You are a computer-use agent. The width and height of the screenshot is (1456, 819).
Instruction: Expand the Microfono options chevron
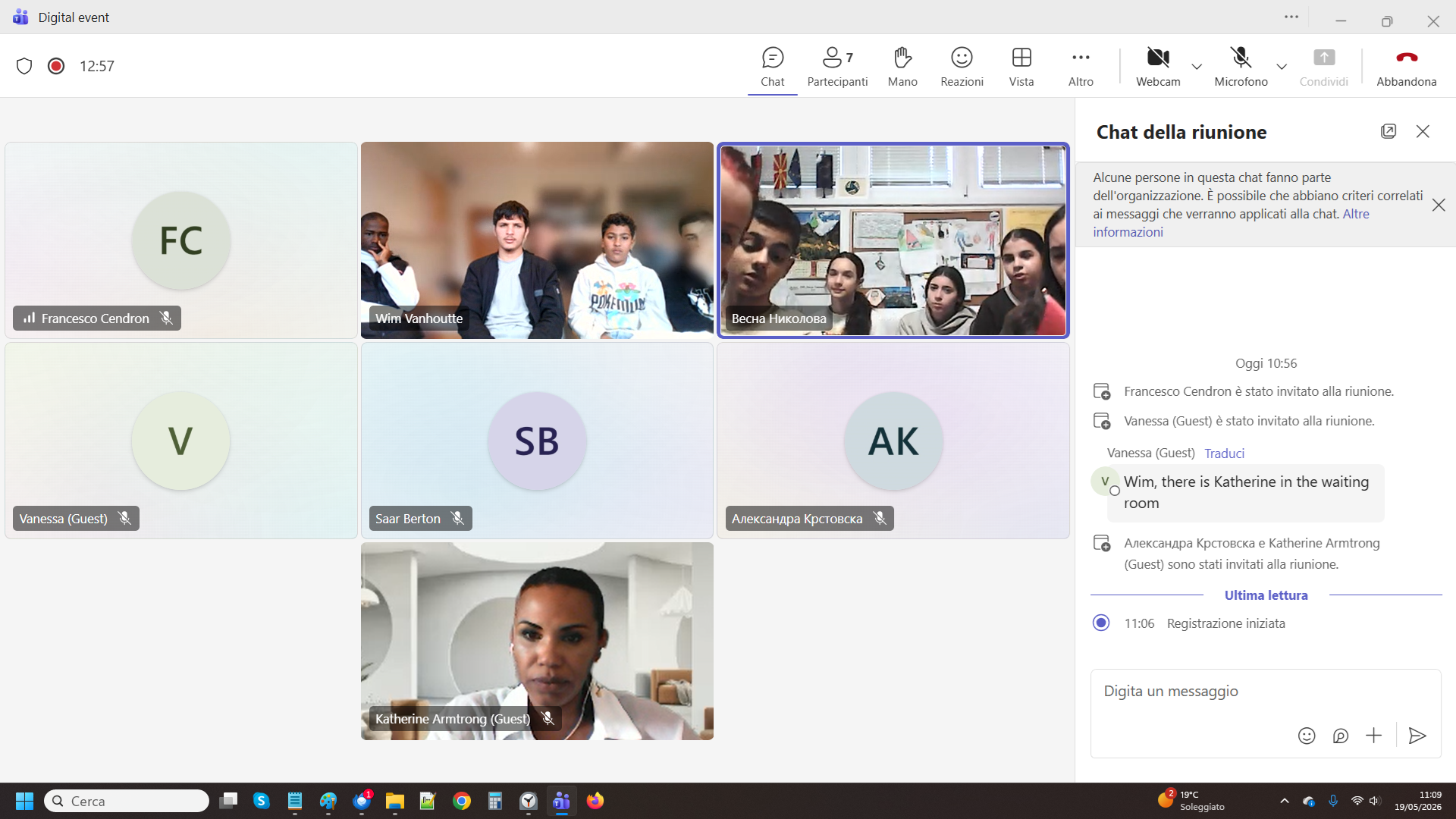tap(1282, 67)
